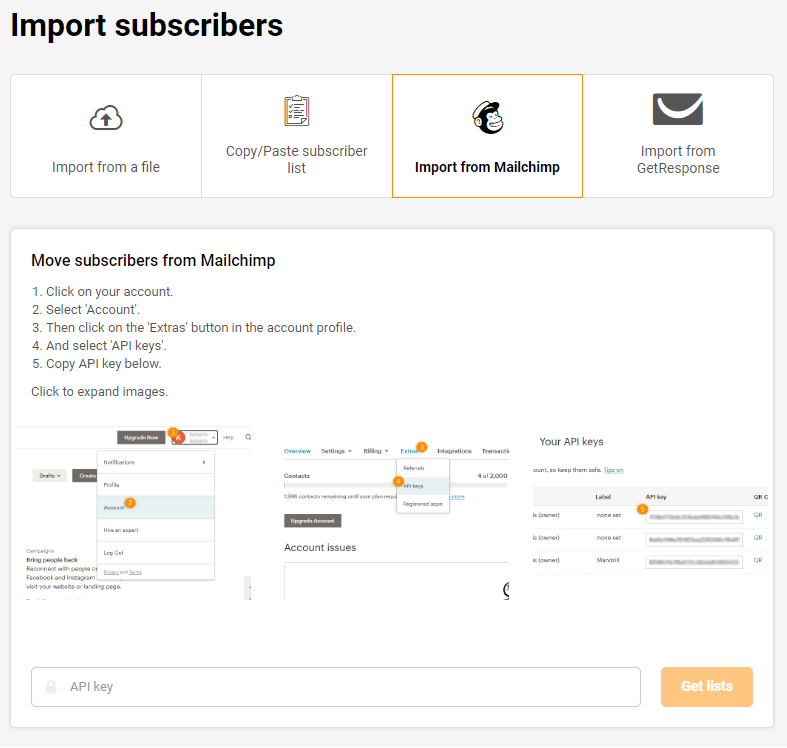Click orange step 2 marker near Account
This screenshot has width=787, height=748.
pyautogui.click(x=130, y=503)
